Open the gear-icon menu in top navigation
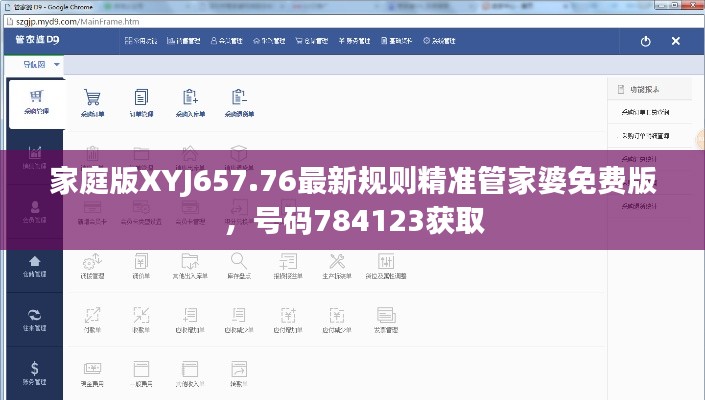Viewport: 705px width, 400px height. click(442, 41)
